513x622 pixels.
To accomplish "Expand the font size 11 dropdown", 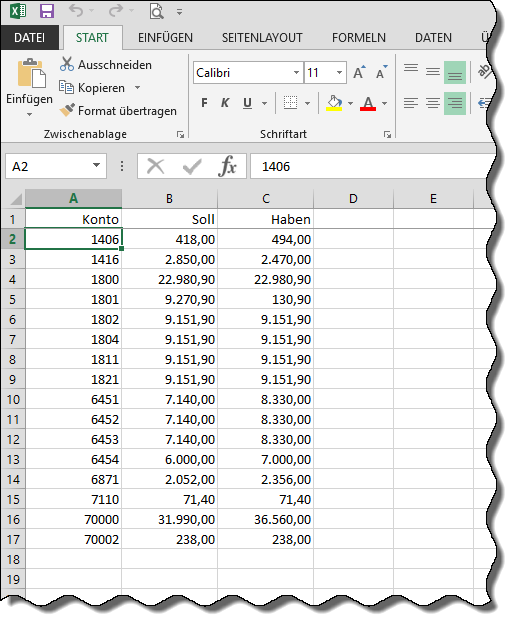I will pyautogui.click(x=339, y=73).
